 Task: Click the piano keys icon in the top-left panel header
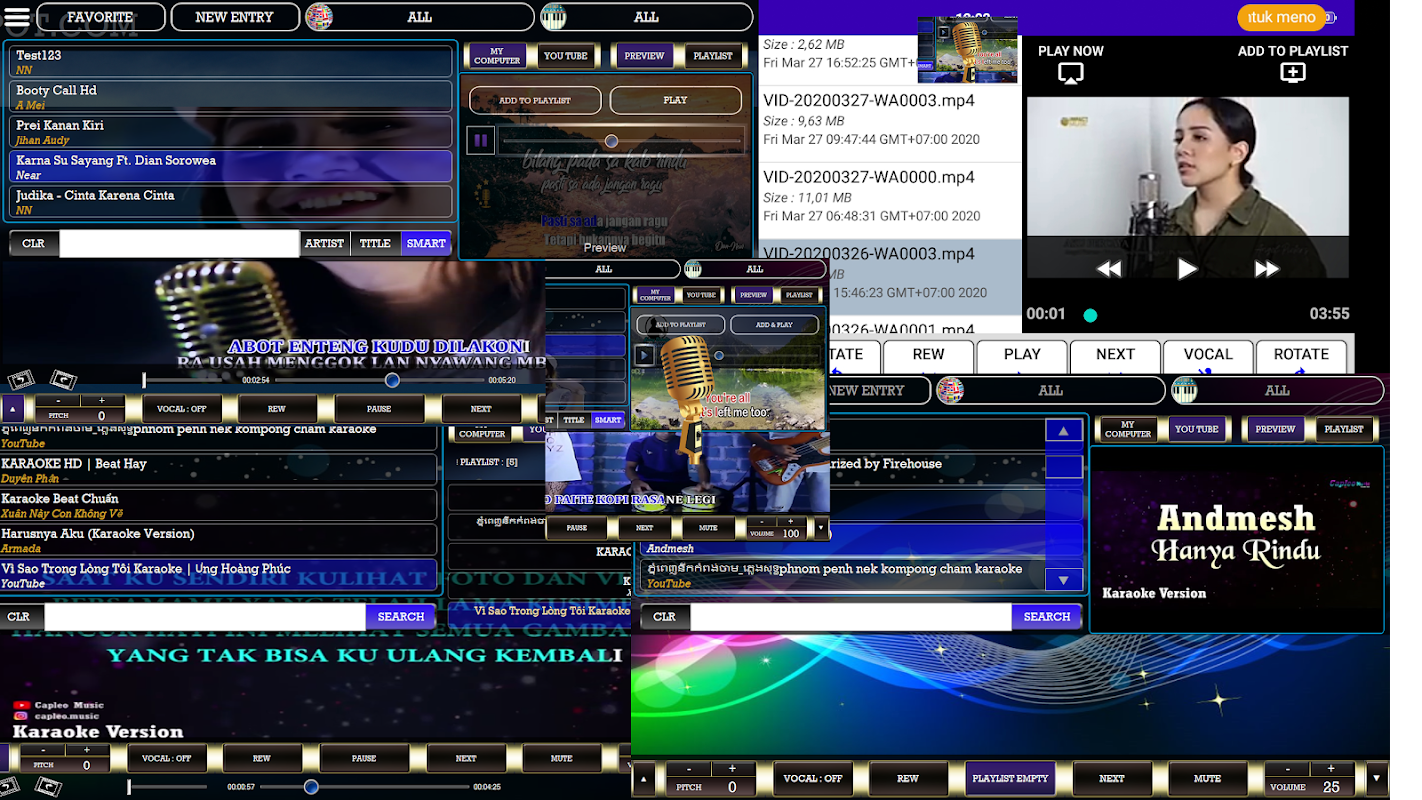point(553,17)
